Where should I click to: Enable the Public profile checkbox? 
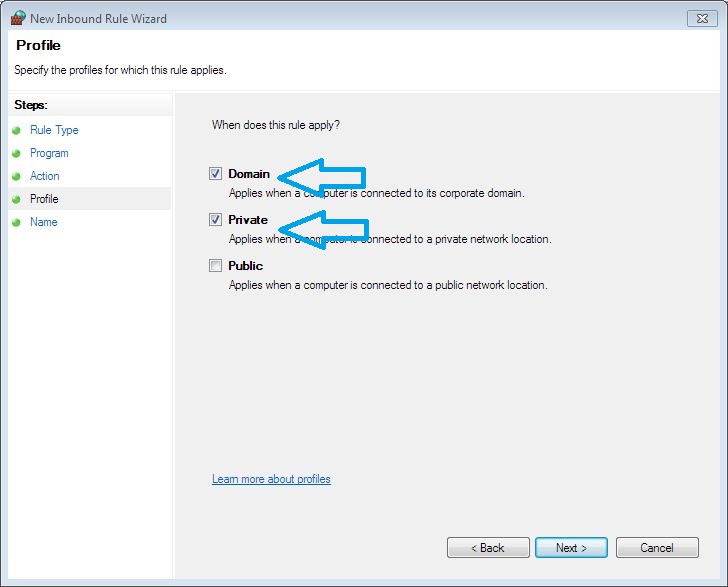tap(215, 266)
